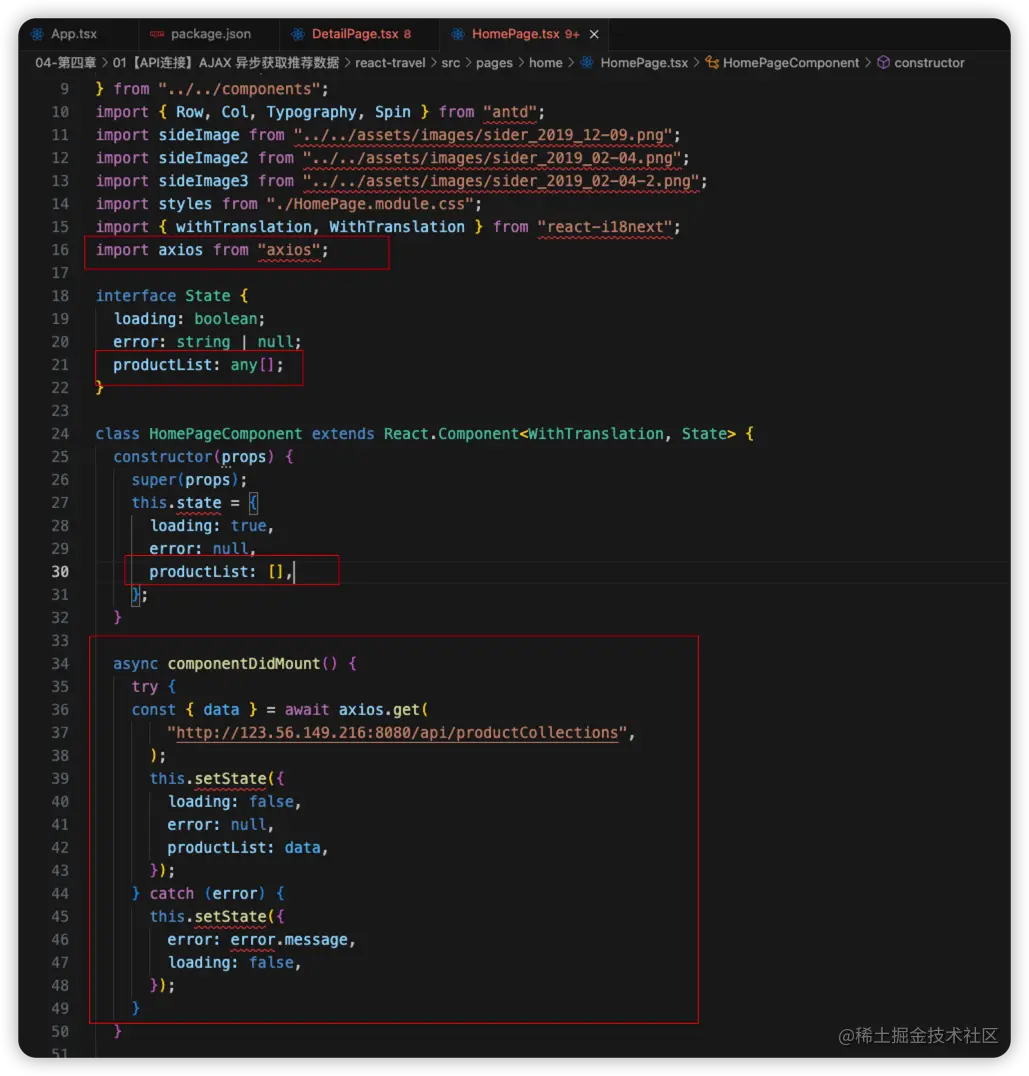Click "withTranslation, WithTranslation" import
1029x1076 pixels.
[x=320, y=226]
